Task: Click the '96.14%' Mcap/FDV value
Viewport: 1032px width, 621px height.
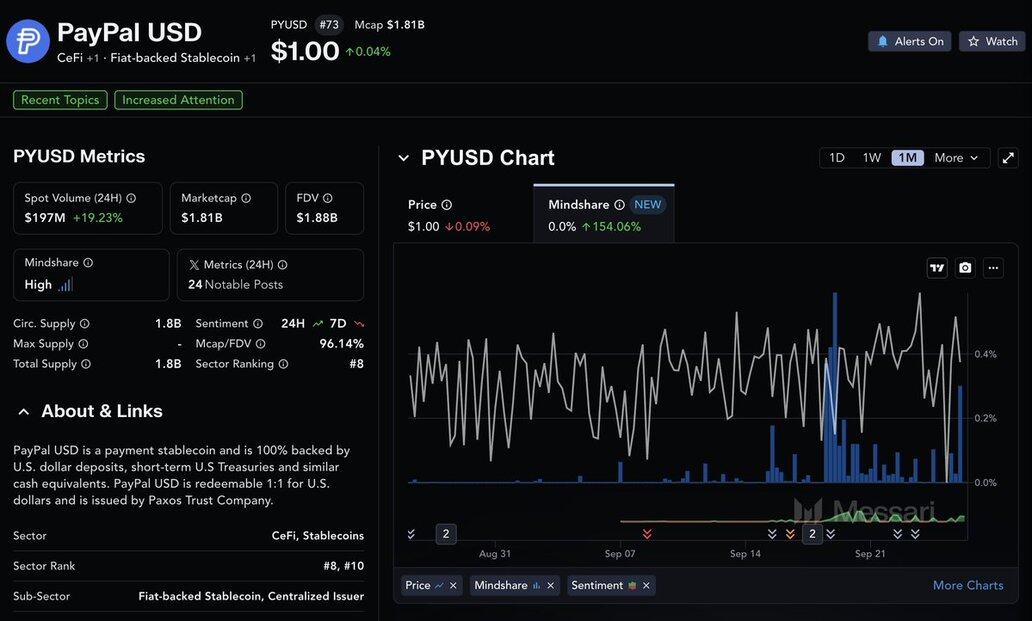Action: 342,343
